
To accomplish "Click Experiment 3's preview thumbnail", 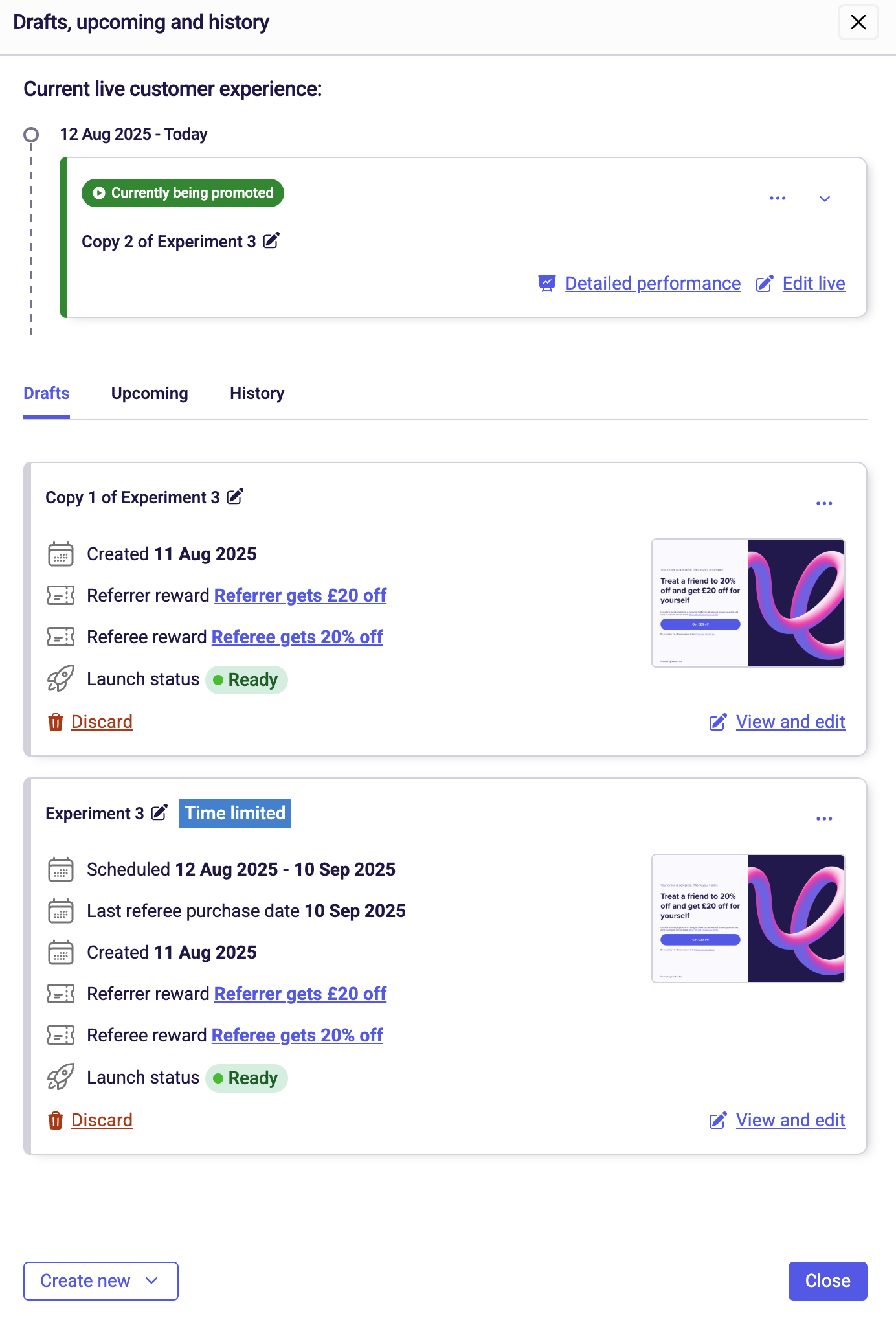I will click(x=747, y=919).
